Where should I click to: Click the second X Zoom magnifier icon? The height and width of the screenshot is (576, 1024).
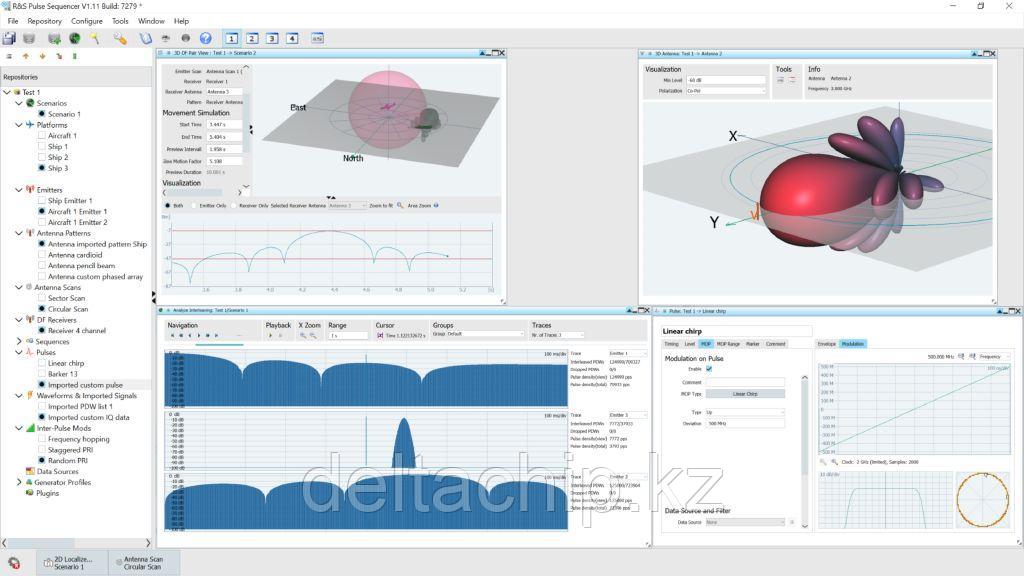point(313,335)
